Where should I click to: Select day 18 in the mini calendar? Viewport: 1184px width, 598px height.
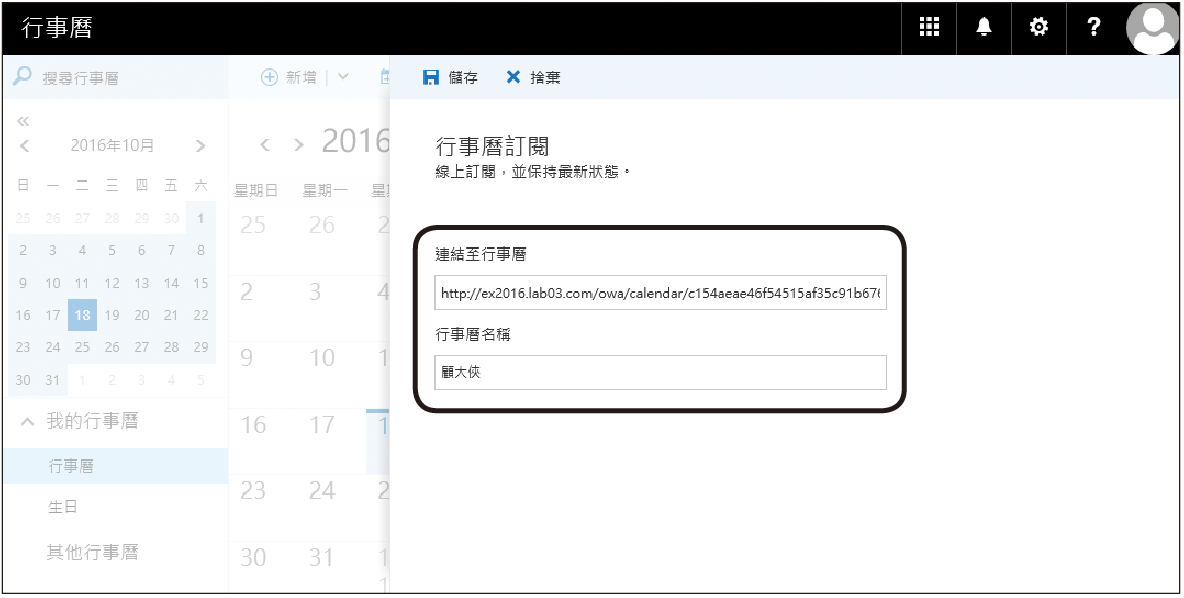[x=82, y=315]
